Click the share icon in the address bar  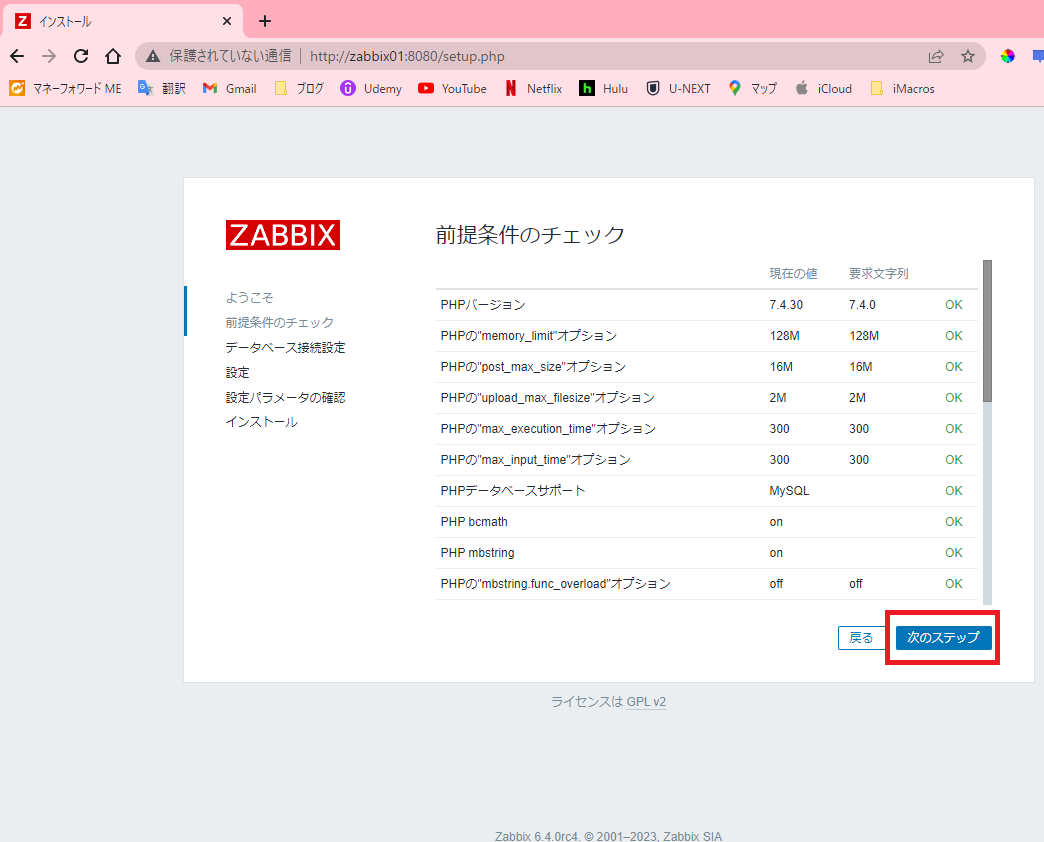coord(936,57)
